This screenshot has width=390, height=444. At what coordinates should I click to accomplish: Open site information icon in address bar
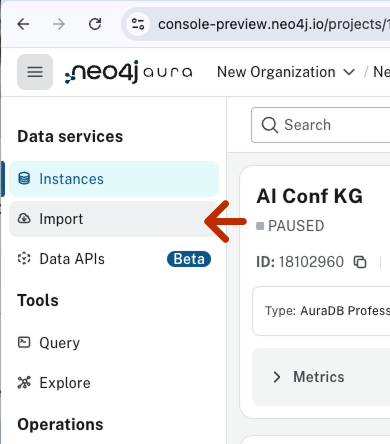(x=138, y=24)
